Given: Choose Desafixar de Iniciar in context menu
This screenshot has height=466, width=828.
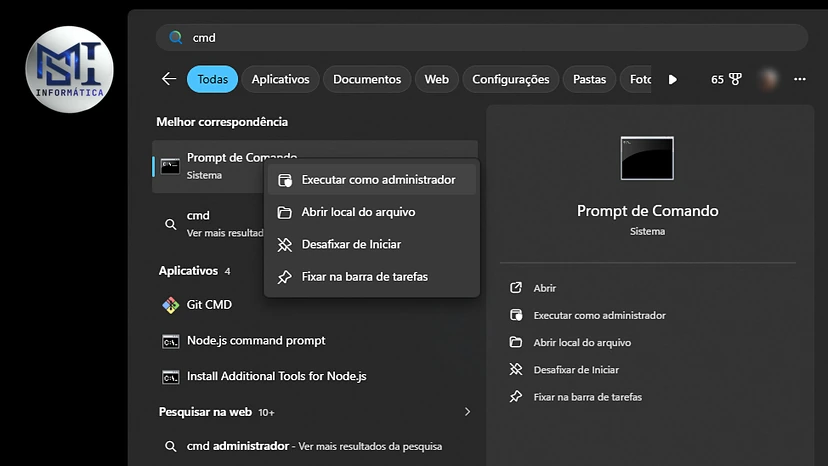Looking at the screenshot, I should (372, 244).
